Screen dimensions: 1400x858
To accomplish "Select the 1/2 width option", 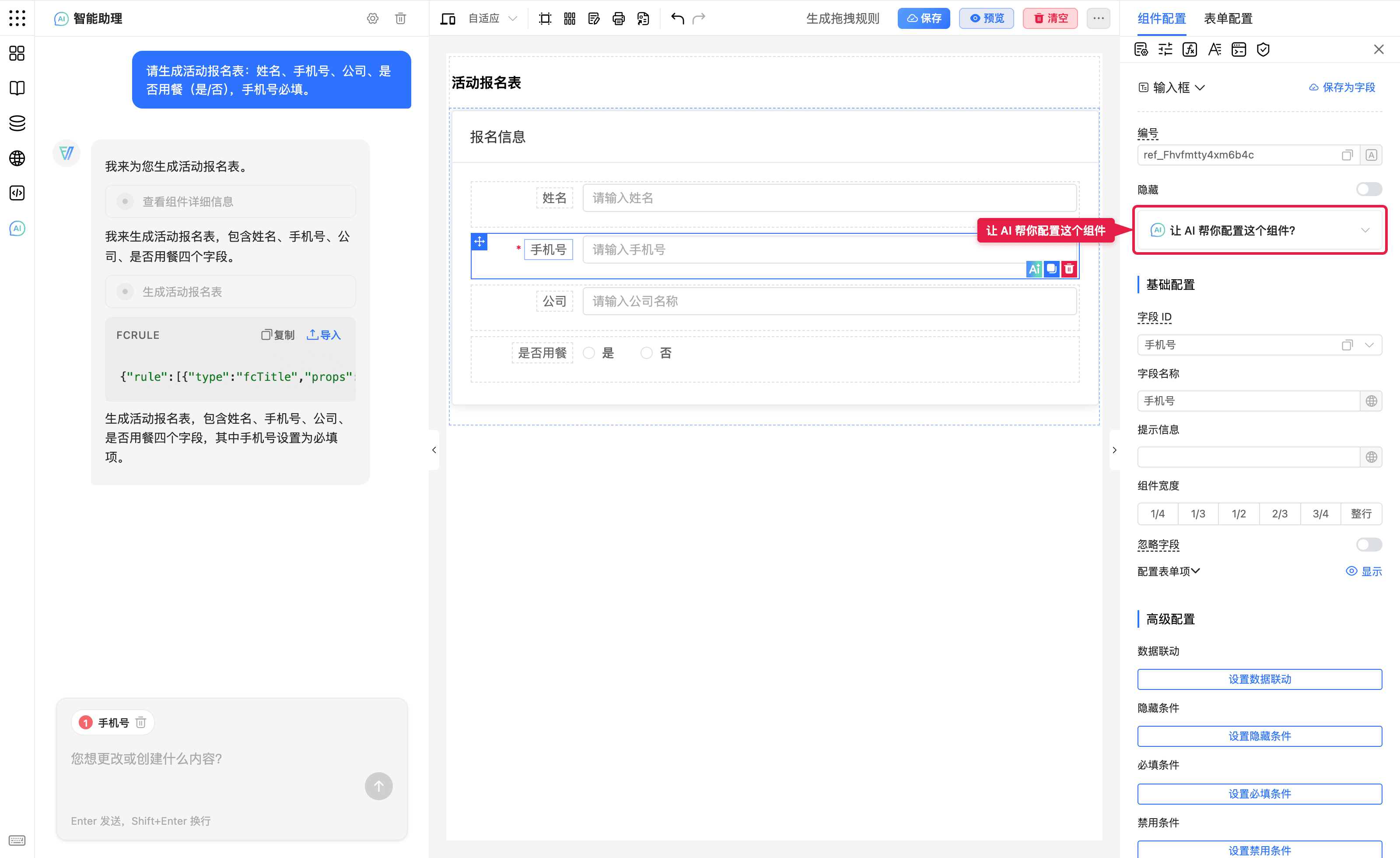I will click(1239, 513).
